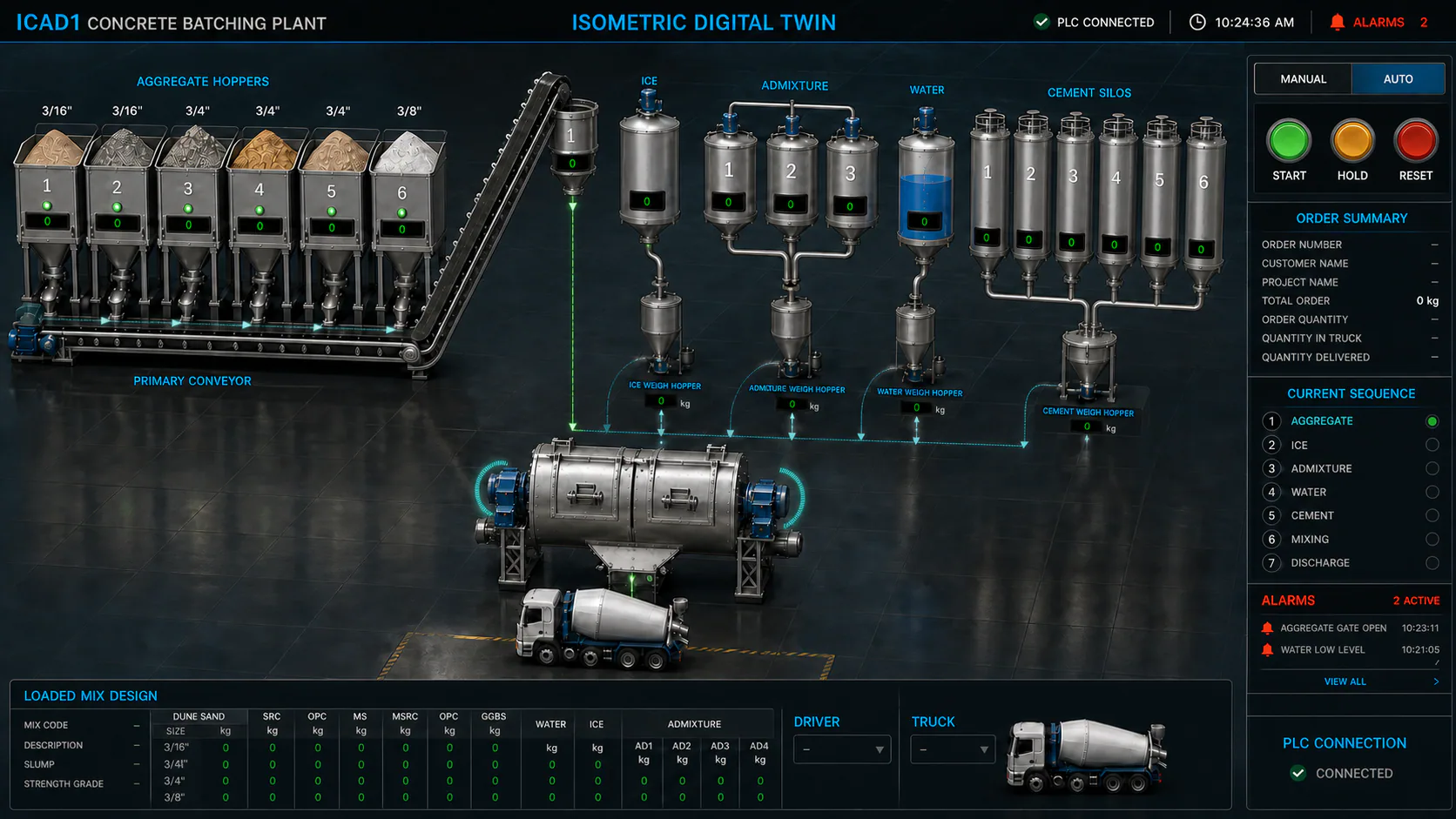Click the red RESET button
The image size is (1456, 819).
pyautogui.click(x=1416, y=141)
